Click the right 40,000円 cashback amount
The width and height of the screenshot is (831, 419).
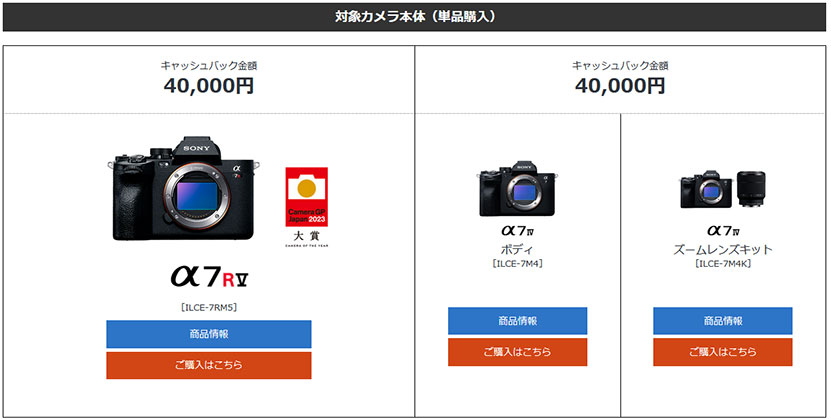pyautogui.click(x=620, y=85)
